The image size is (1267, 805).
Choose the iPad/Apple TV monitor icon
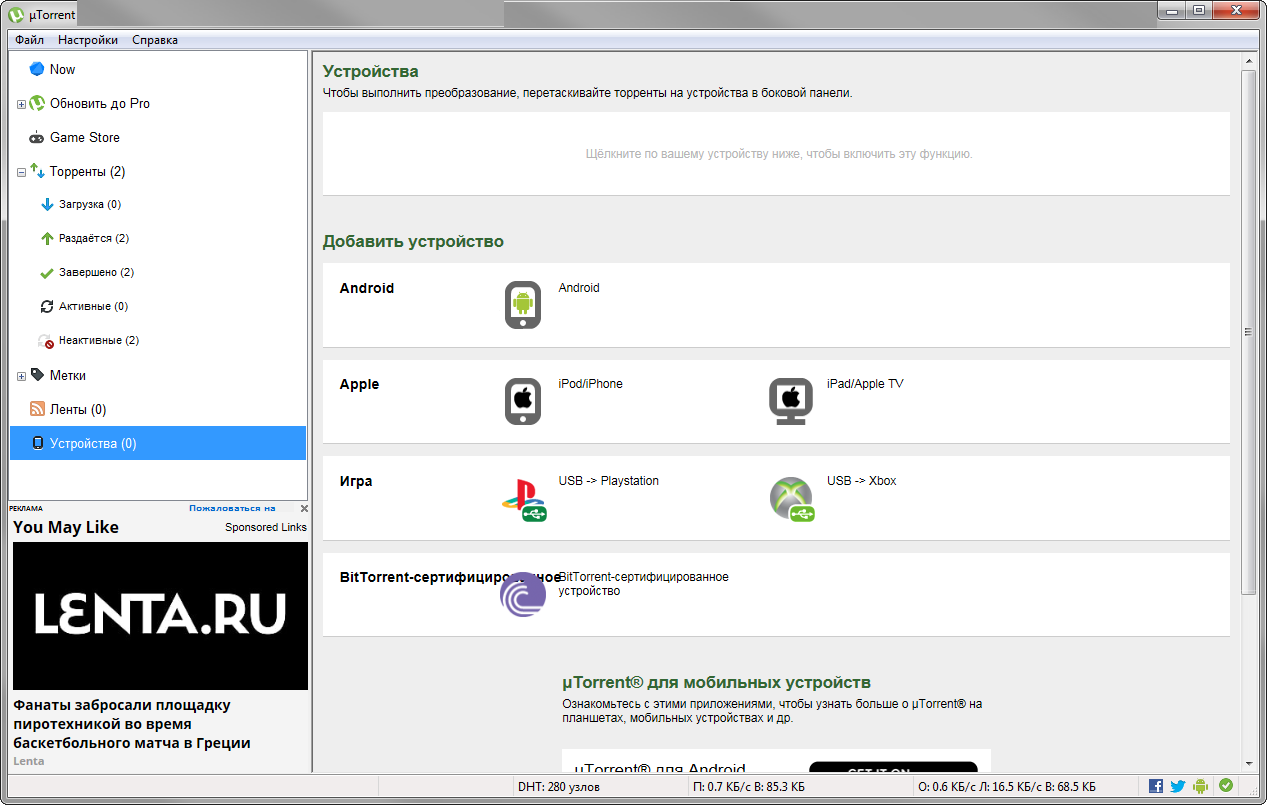(791, 401)
